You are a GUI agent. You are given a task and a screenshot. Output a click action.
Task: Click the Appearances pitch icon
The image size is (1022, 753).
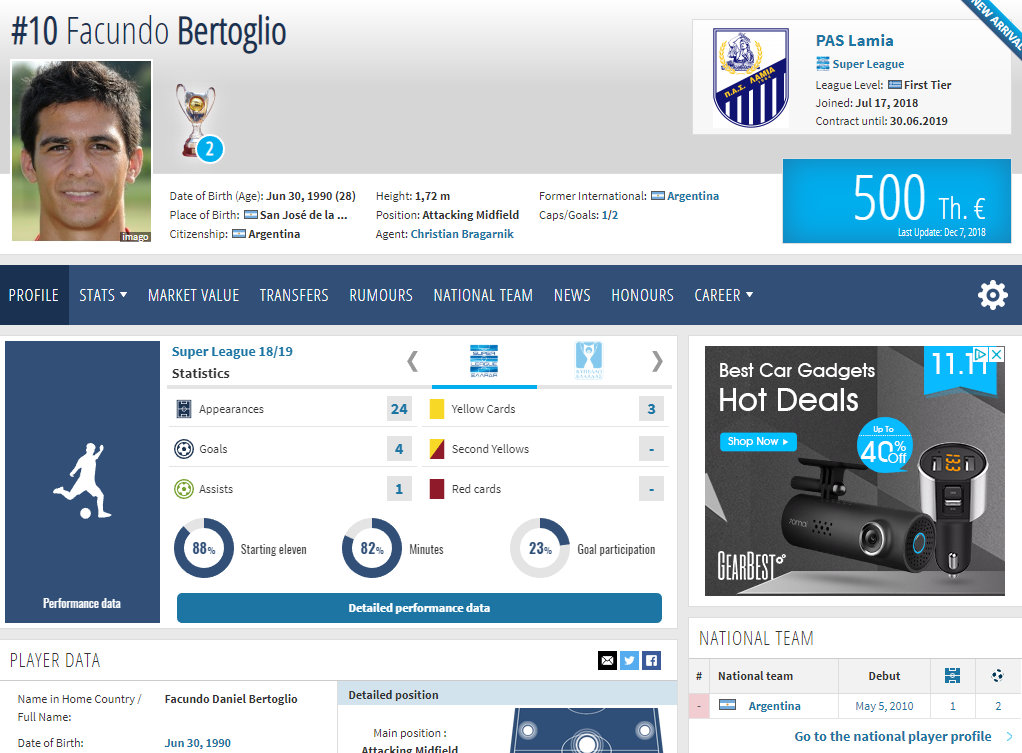[x=184, y=409]
